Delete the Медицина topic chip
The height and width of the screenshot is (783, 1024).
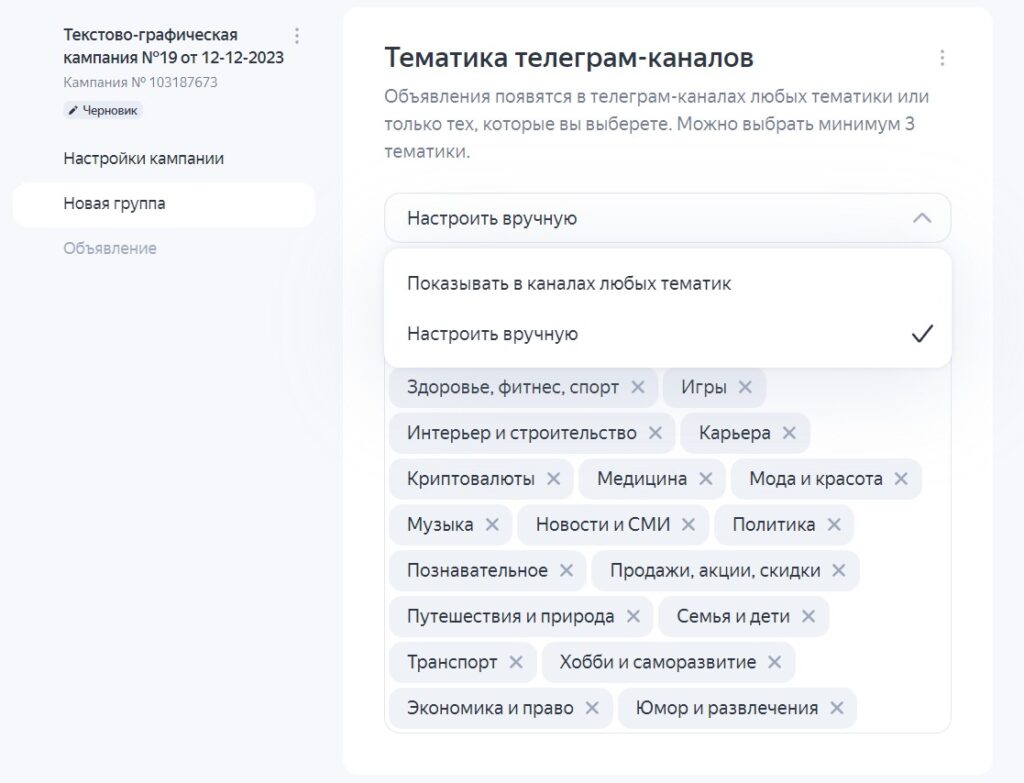[706, 479]
